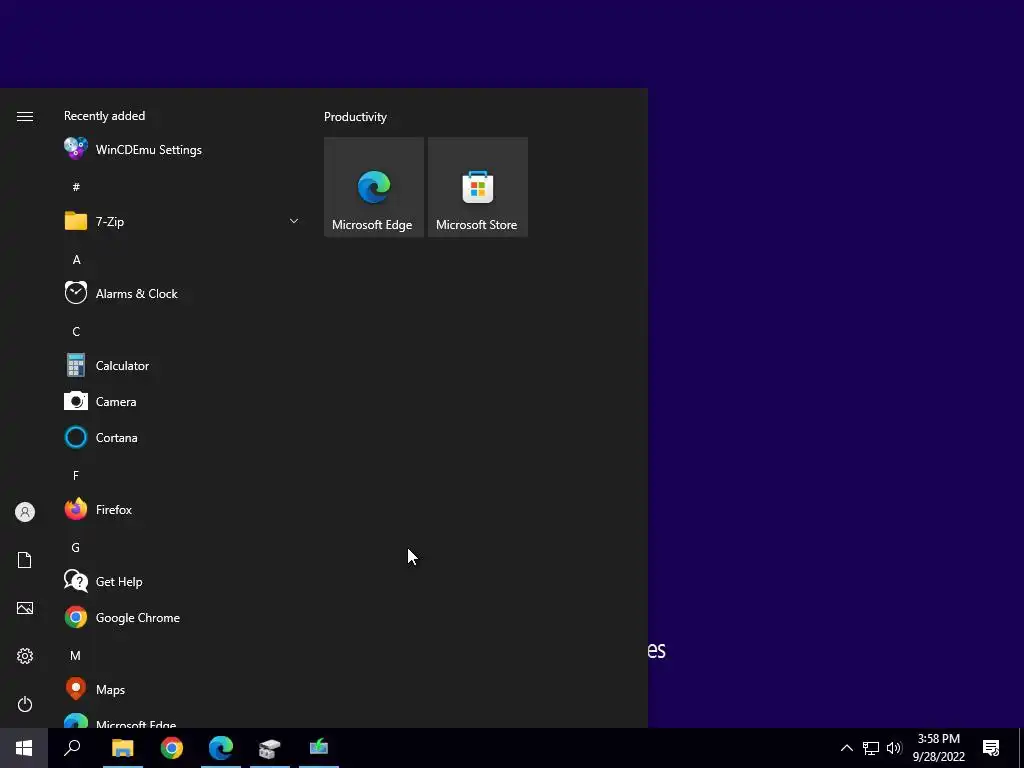Open Pictures from Start sidebar
Screen dimensions: 1024x768
[x=25, y=608]
